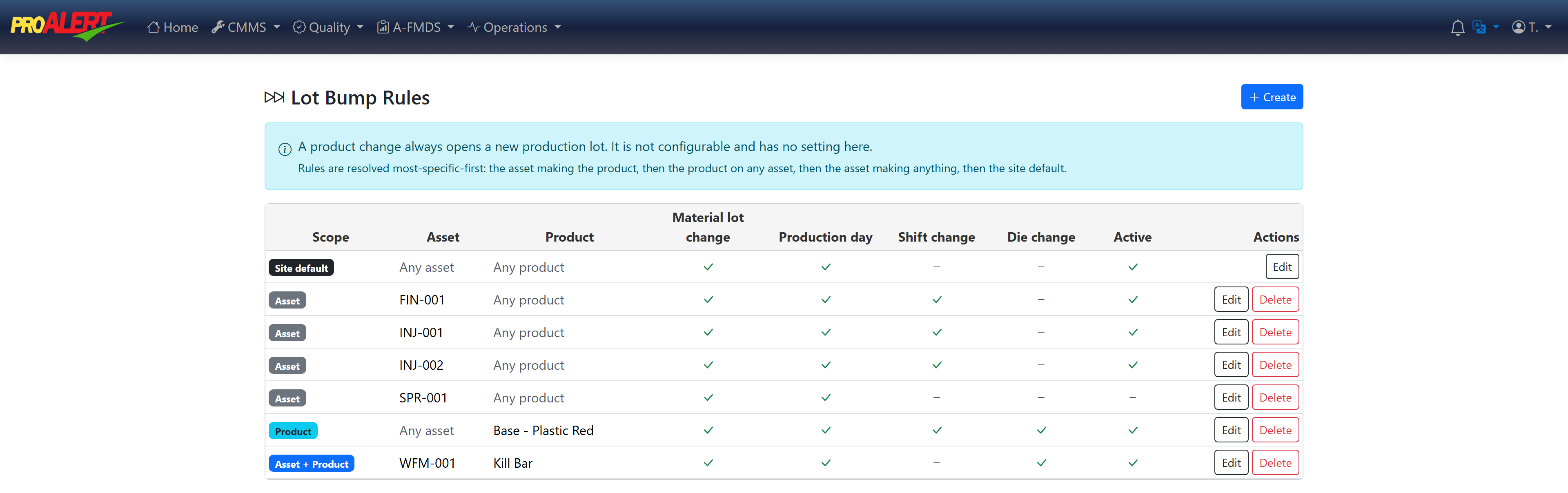The width and height of the screenshot is (1568, 493).
Task: Edit the WFM-001 Kill Bar rule
Action: 1231,462
